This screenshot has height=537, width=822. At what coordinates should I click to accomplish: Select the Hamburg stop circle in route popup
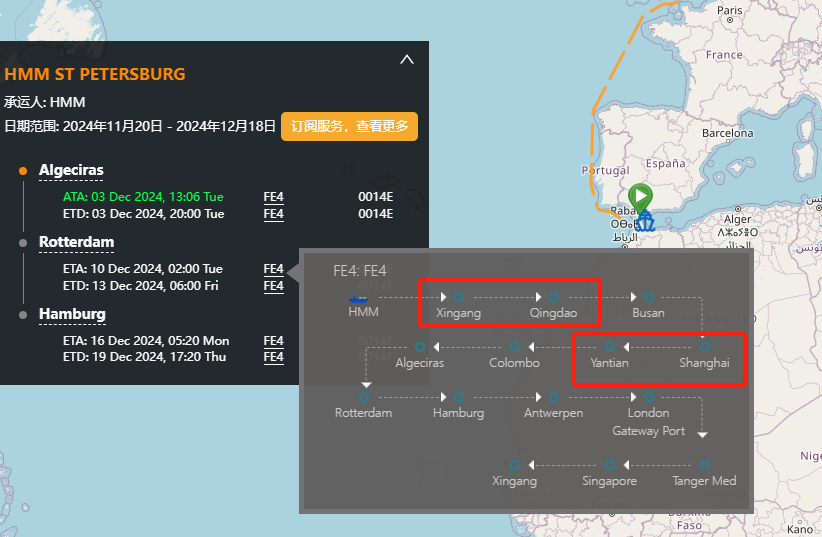(x=459, y=397)
